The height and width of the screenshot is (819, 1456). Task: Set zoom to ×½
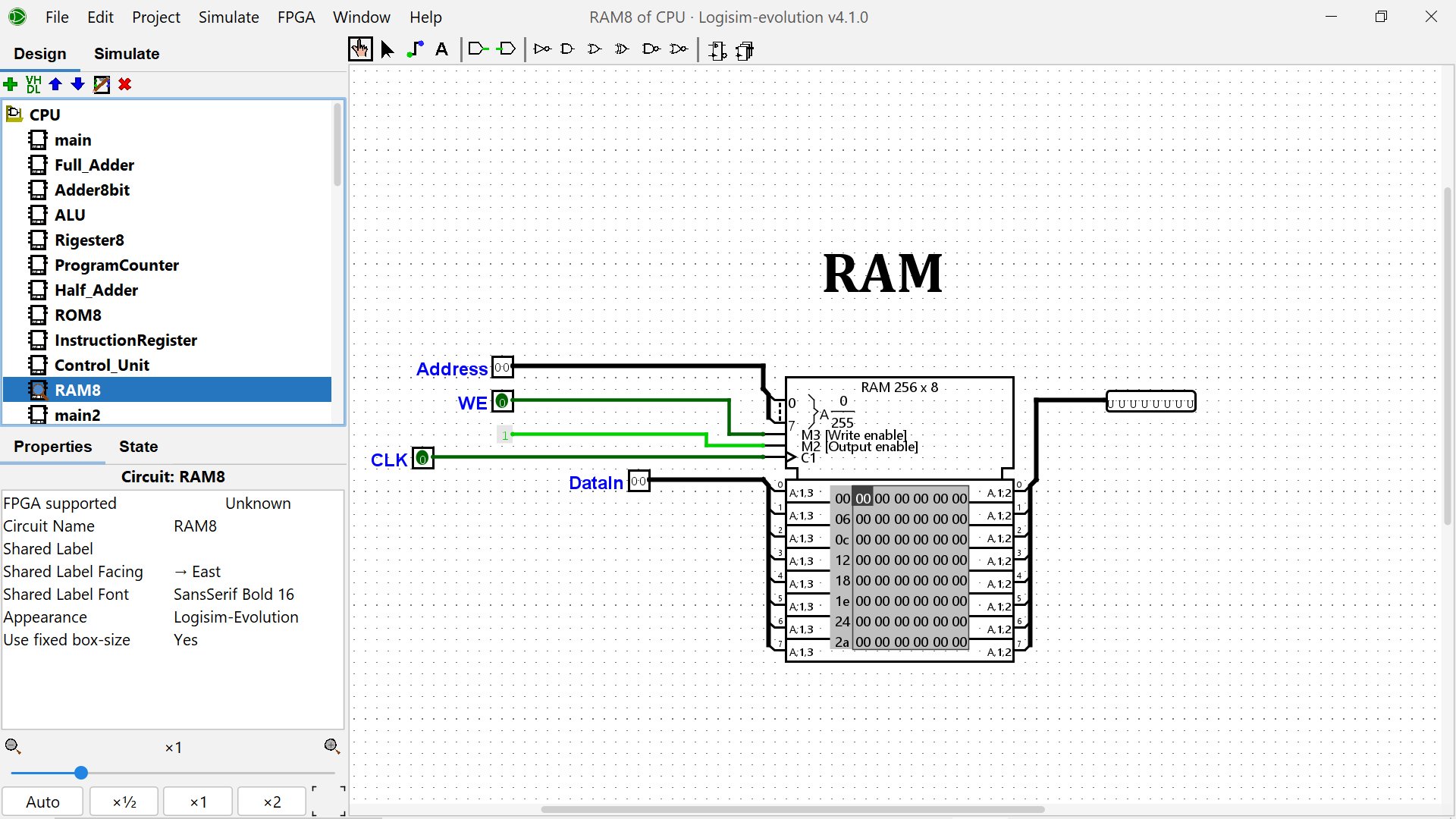(x=124, y=802)
